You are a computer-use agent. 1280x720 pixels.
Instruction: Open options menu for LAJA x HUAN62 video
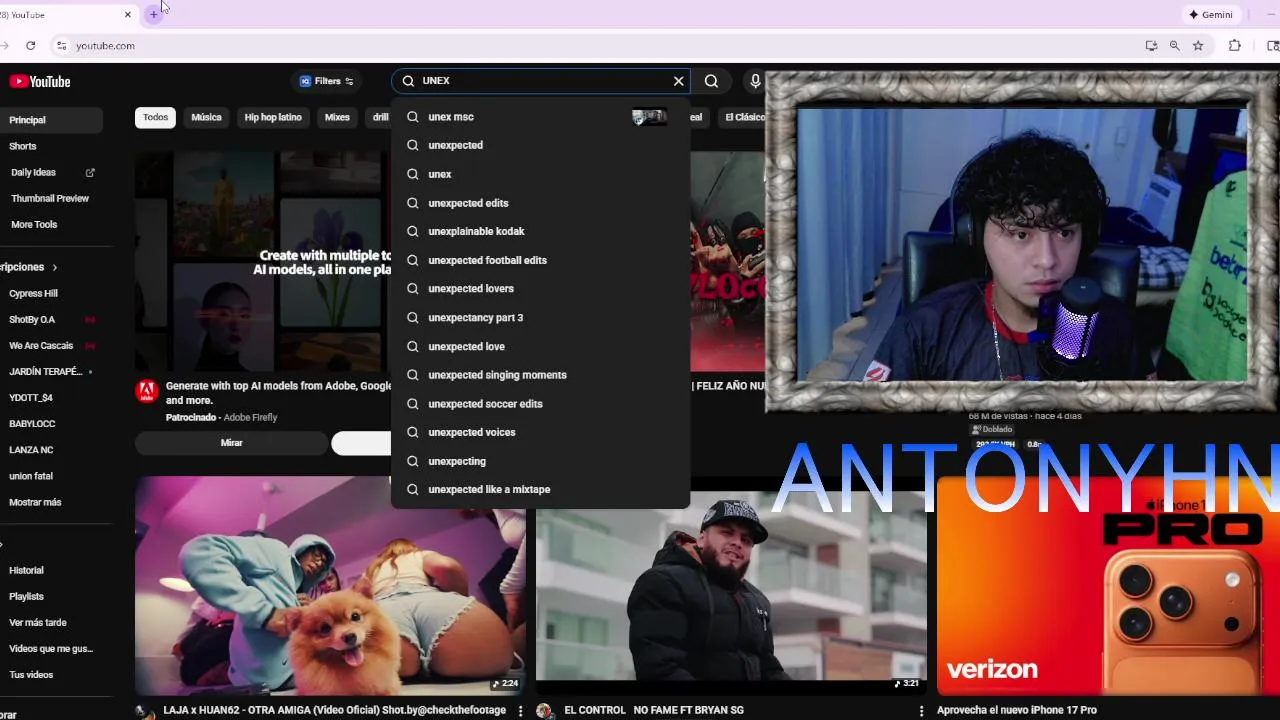520,711
